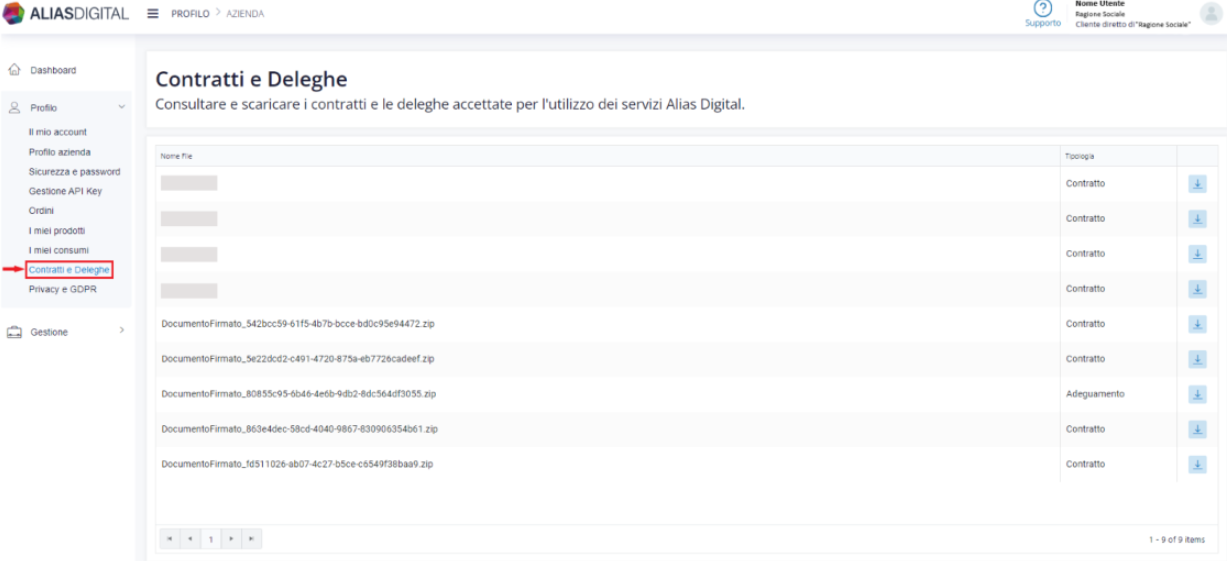Toggle the hamburger sidebar menu icon
Image resolution: width=1227 pixels, height=561 pixels.
[x=152, y=14]
